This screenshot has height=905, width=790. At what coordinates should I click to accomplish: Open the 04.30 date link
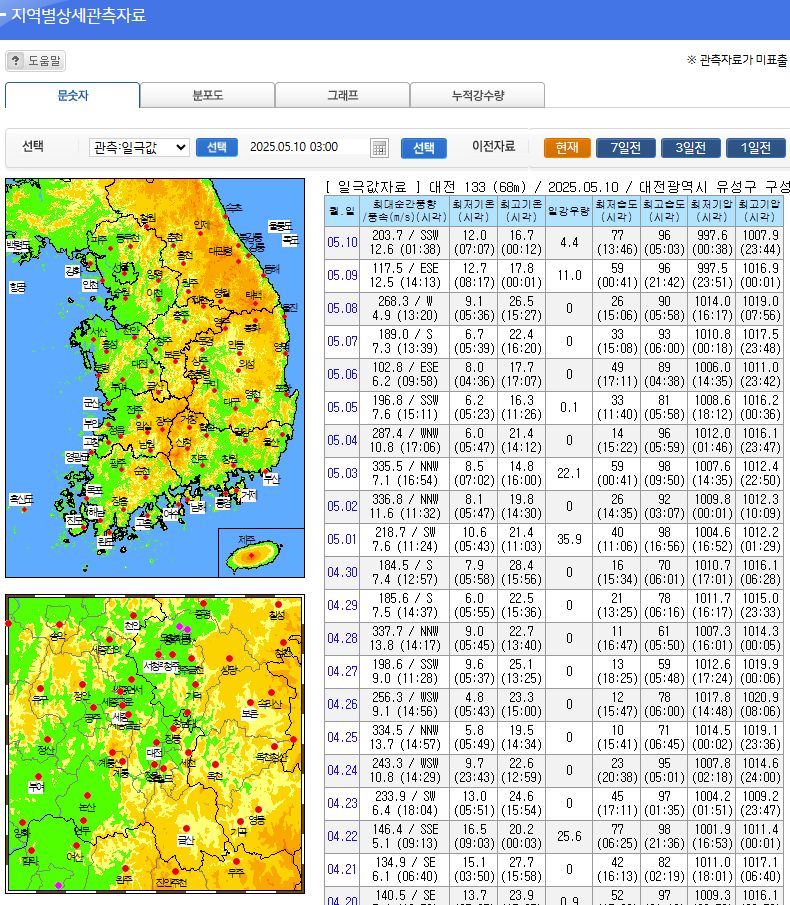tap(342, 573)
